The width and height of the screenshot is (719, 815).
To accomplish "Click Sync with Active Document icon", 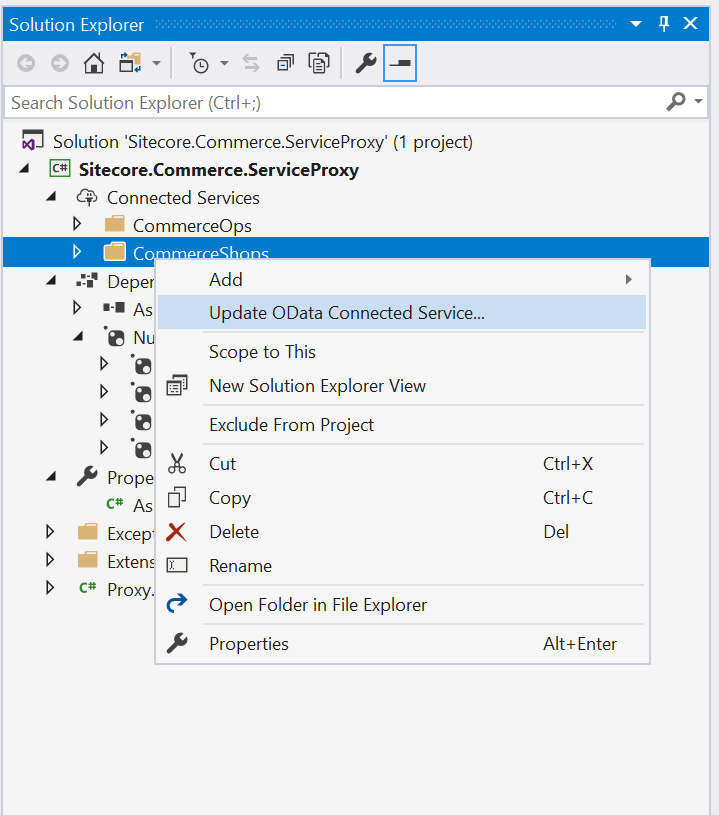I will pyautogui.click(x=251, y=63).
